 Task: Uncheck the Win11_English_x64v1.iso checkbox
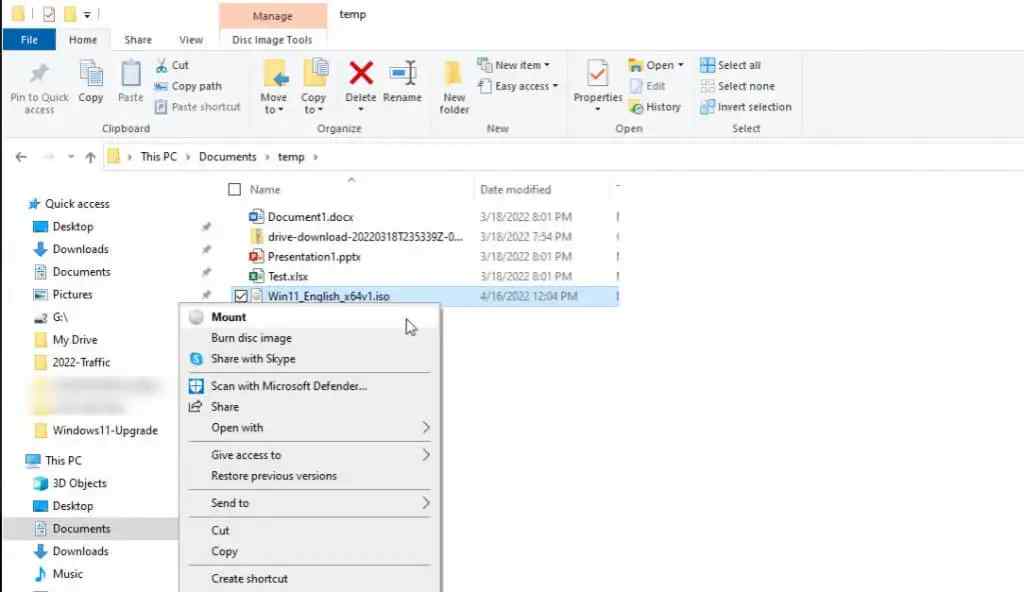coord(240,296)
